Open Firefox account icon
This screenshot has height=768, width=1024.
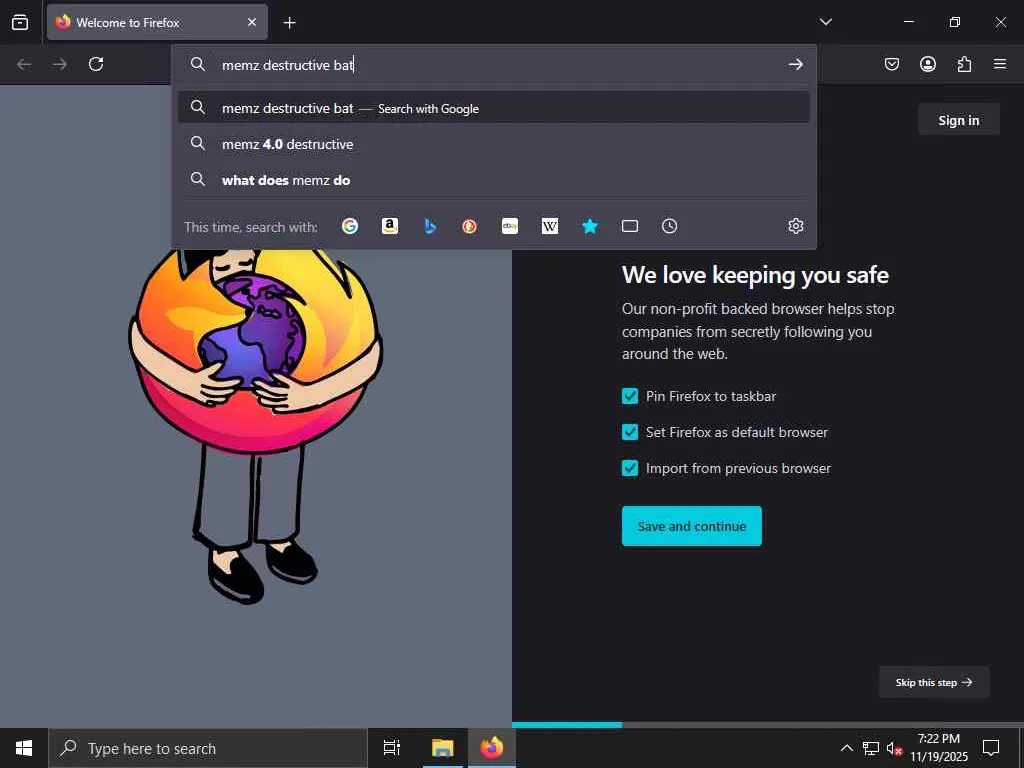point(927,64)
